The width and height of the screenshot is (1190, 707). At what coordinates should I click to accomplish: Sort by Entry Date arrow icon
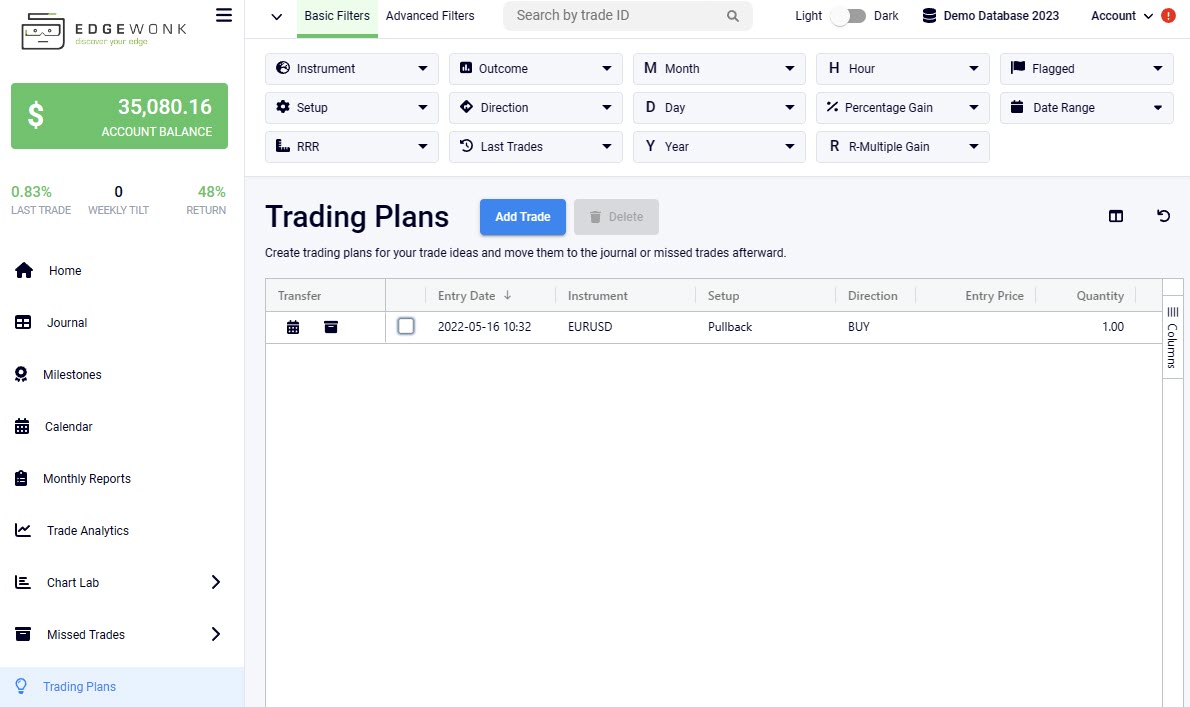[508, 295]
